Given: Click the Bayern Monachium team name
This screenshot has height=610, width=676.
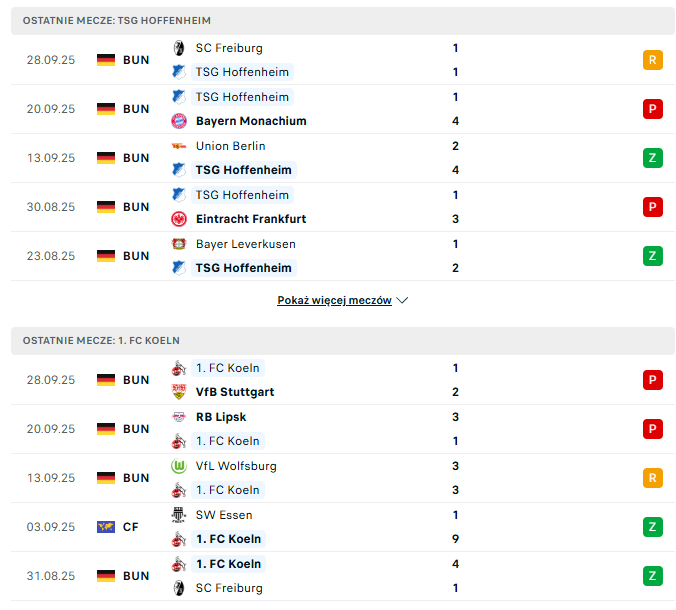Looking at the screenshot, I should pos(251,121).
